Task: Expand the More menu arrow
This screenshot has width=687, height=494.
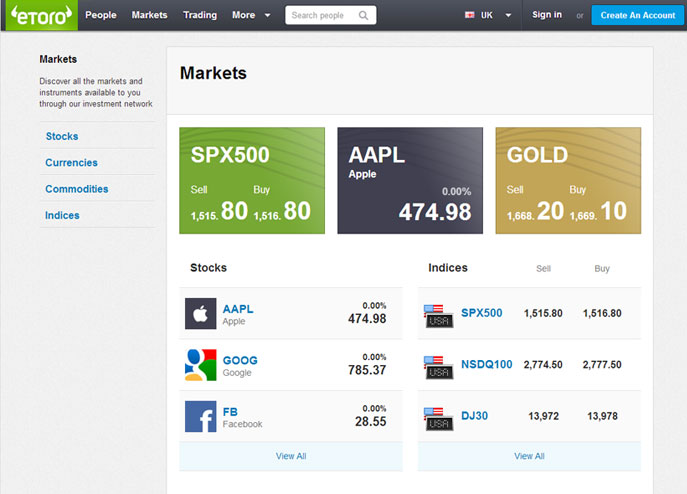Action: coord(267,15)
